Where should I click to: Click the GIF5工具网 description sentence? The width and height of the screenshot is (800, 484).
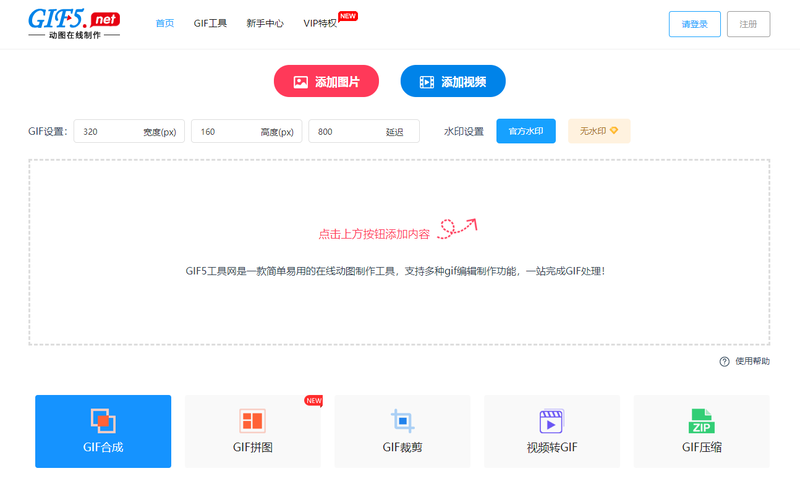pyautogui.click(x=395, y=271)
